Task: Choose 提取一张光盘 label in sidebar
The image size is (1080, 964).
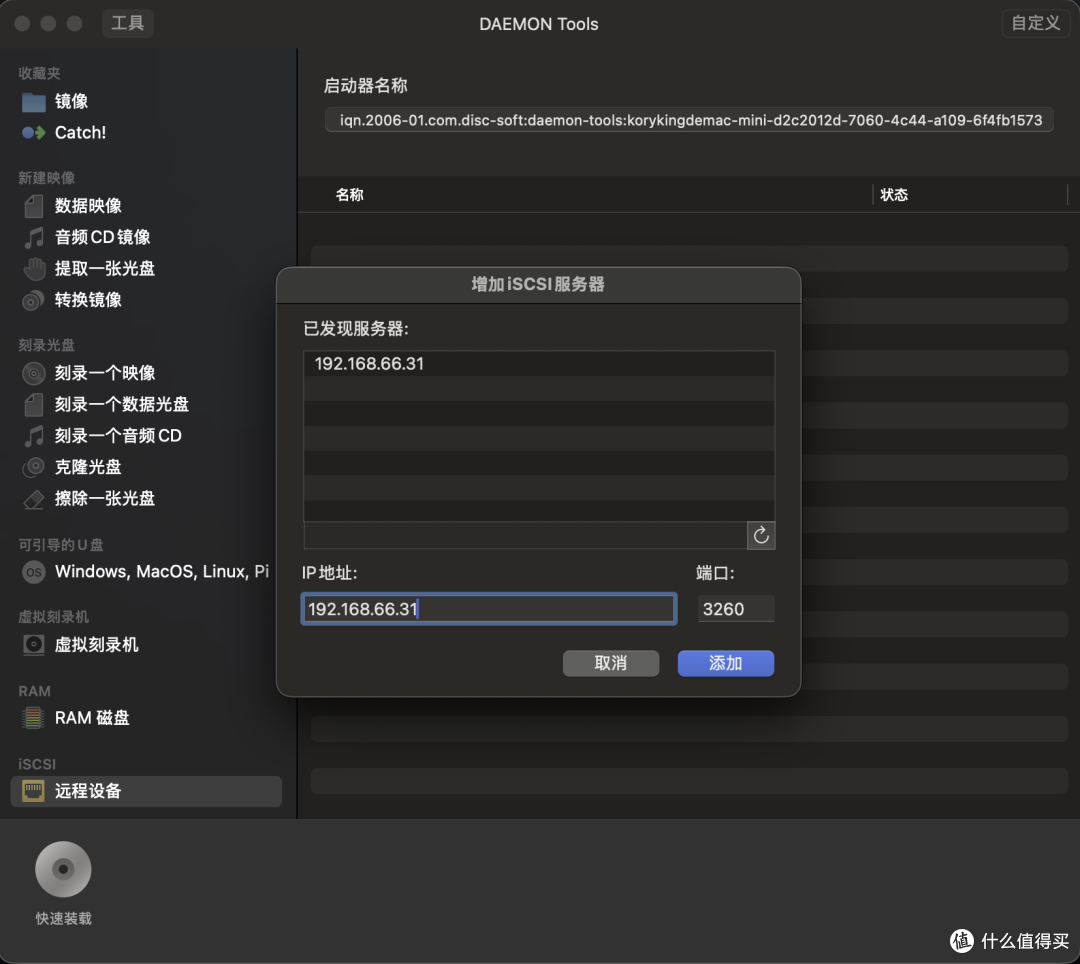Action: tap(105, 269)
